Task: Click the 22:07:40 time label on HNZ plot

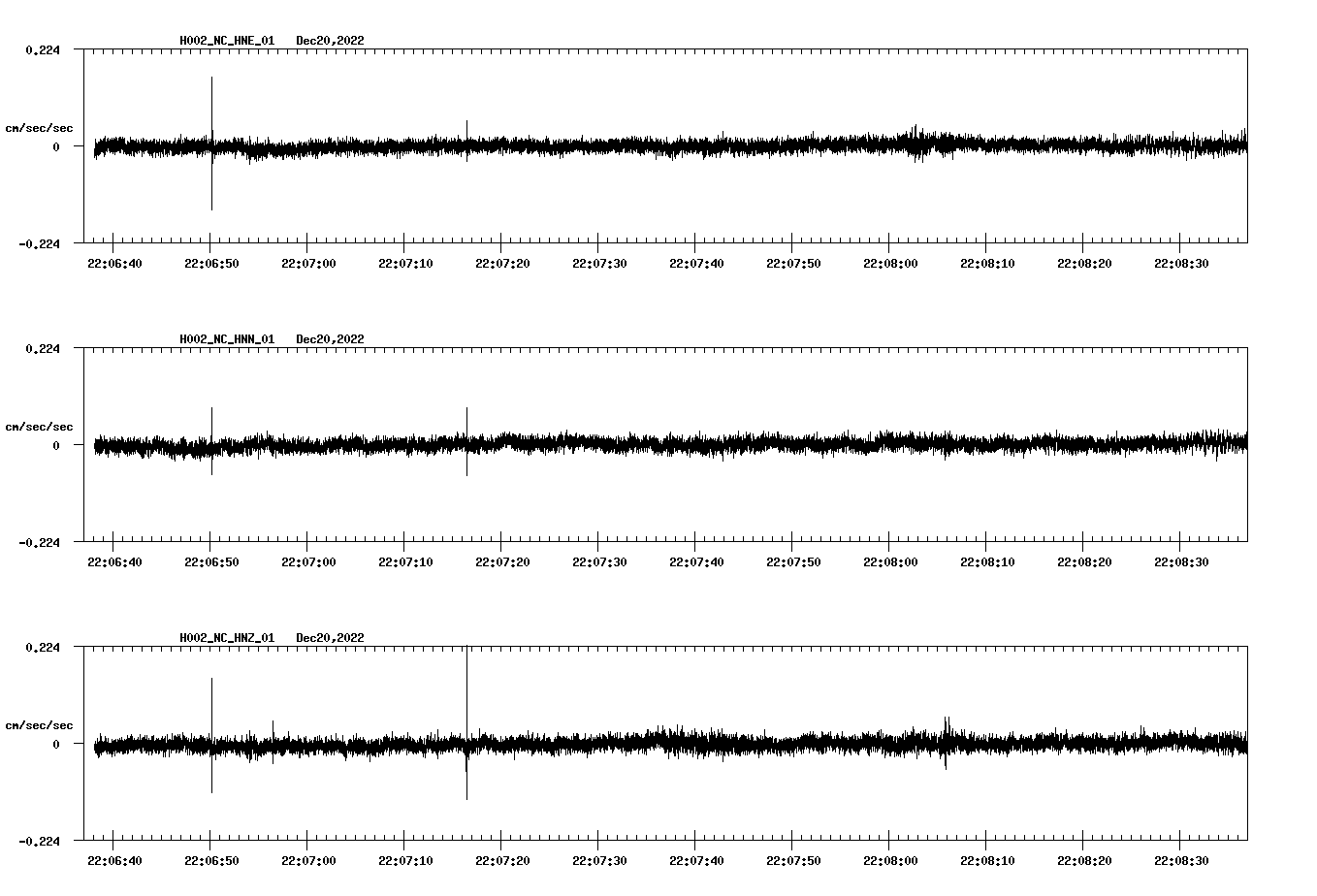Action: 696,861
